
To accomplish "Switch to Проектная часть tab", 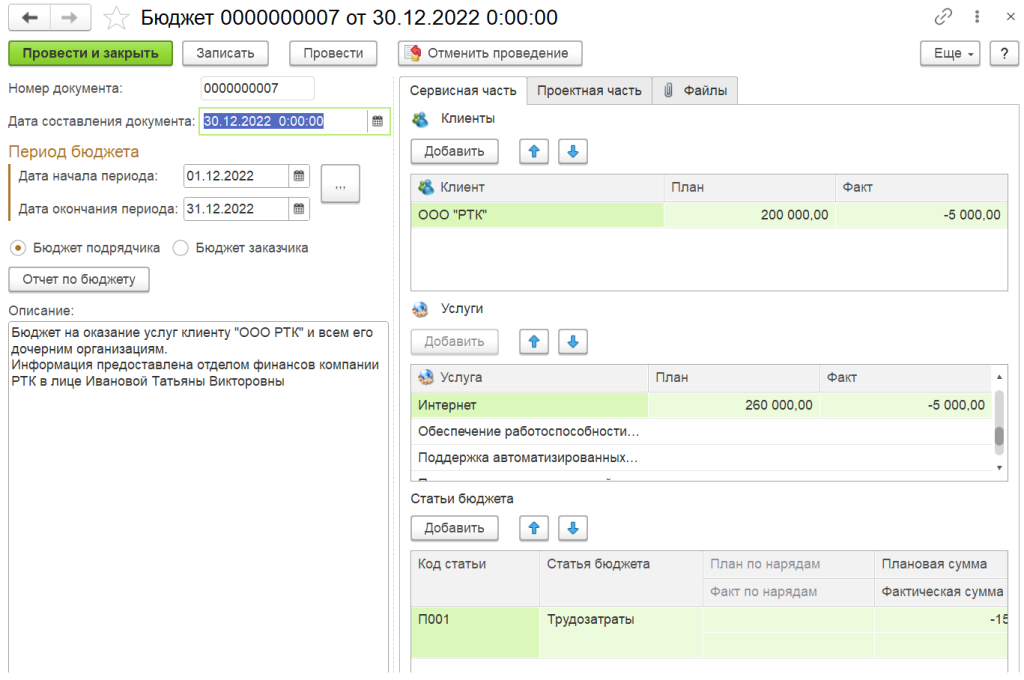I will point(589,90).
